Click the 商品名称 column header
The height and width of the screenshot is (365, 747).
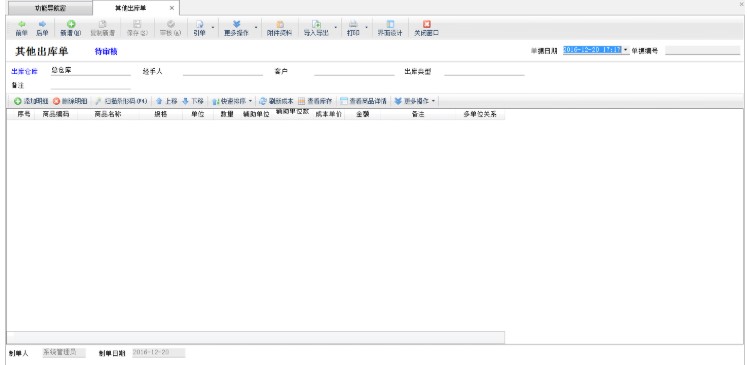click(x=108, y=115)
